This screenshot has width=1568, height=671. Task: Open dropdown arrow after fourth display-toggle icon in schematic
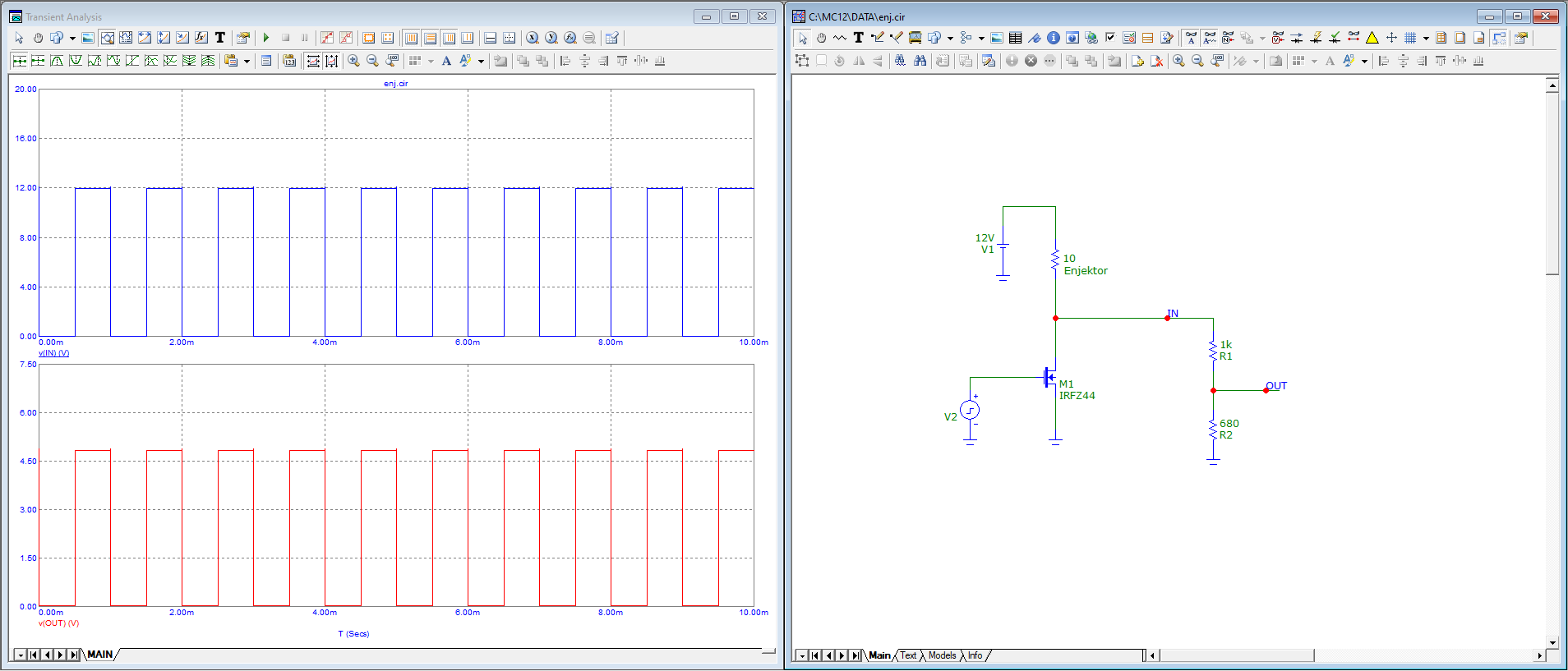pos(1262,38)
